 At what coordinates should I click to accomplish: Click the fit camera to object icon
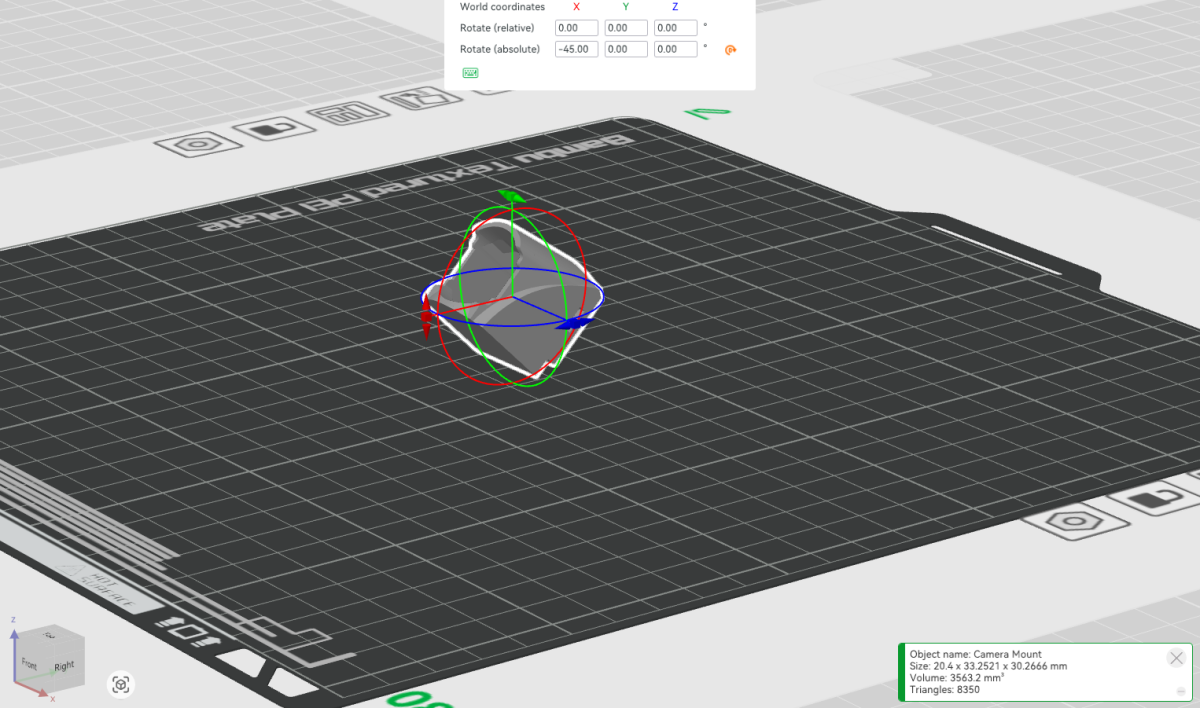(121, 685)
